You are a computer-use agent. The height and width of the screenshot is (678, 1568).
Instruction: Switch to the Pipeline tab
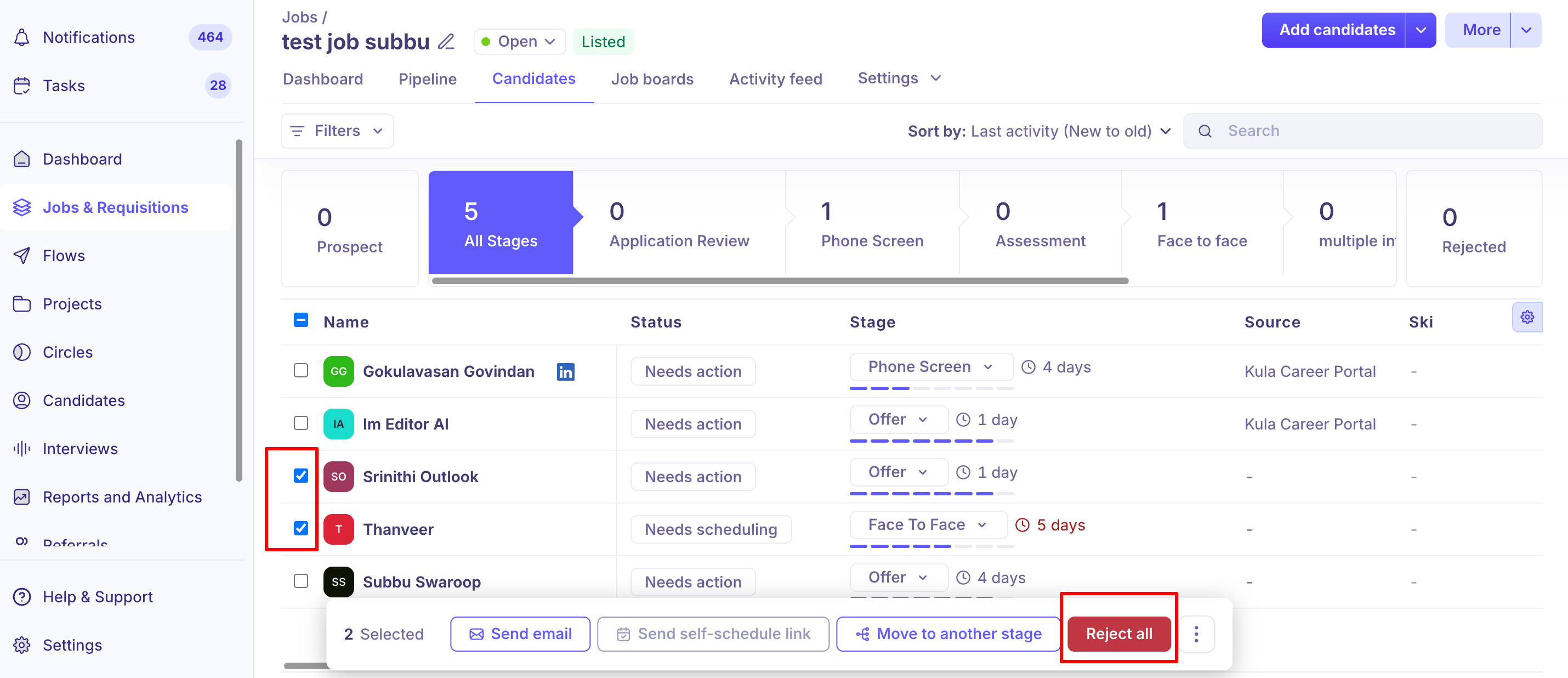click(x=427, y=78)
